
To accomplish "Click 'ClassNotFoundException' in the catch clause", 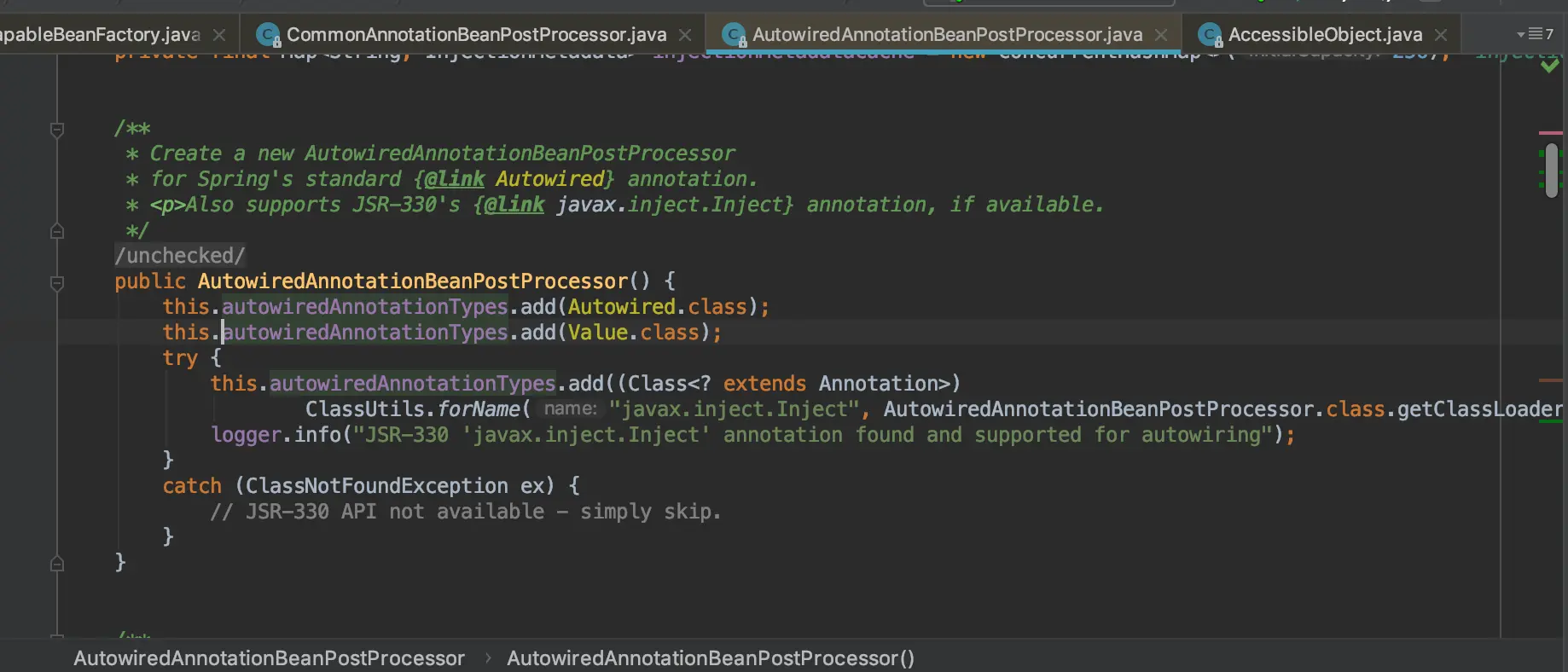I will [x=377, y=486].
